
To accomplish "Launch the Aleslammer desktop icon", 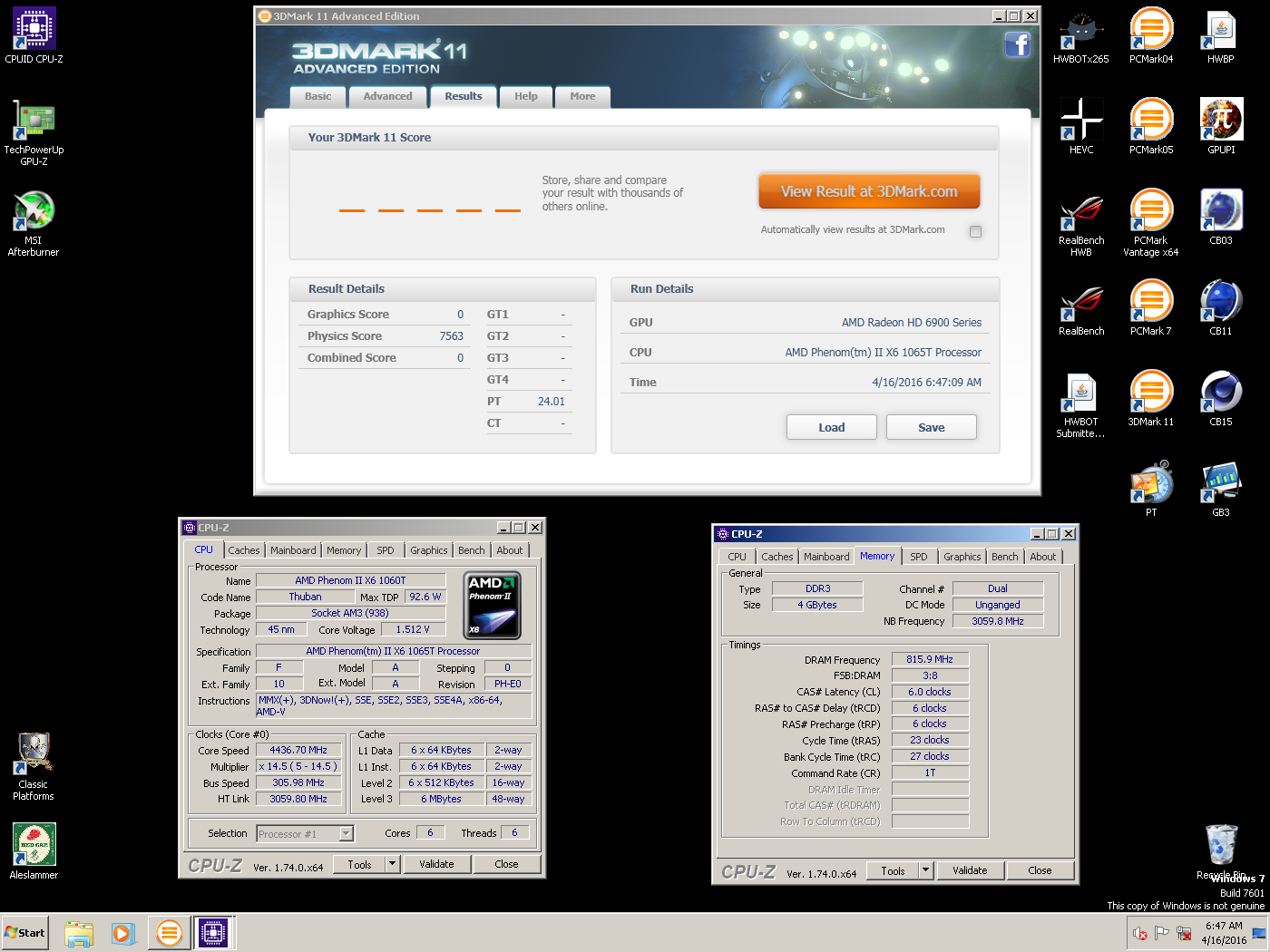I will point(34,851).
